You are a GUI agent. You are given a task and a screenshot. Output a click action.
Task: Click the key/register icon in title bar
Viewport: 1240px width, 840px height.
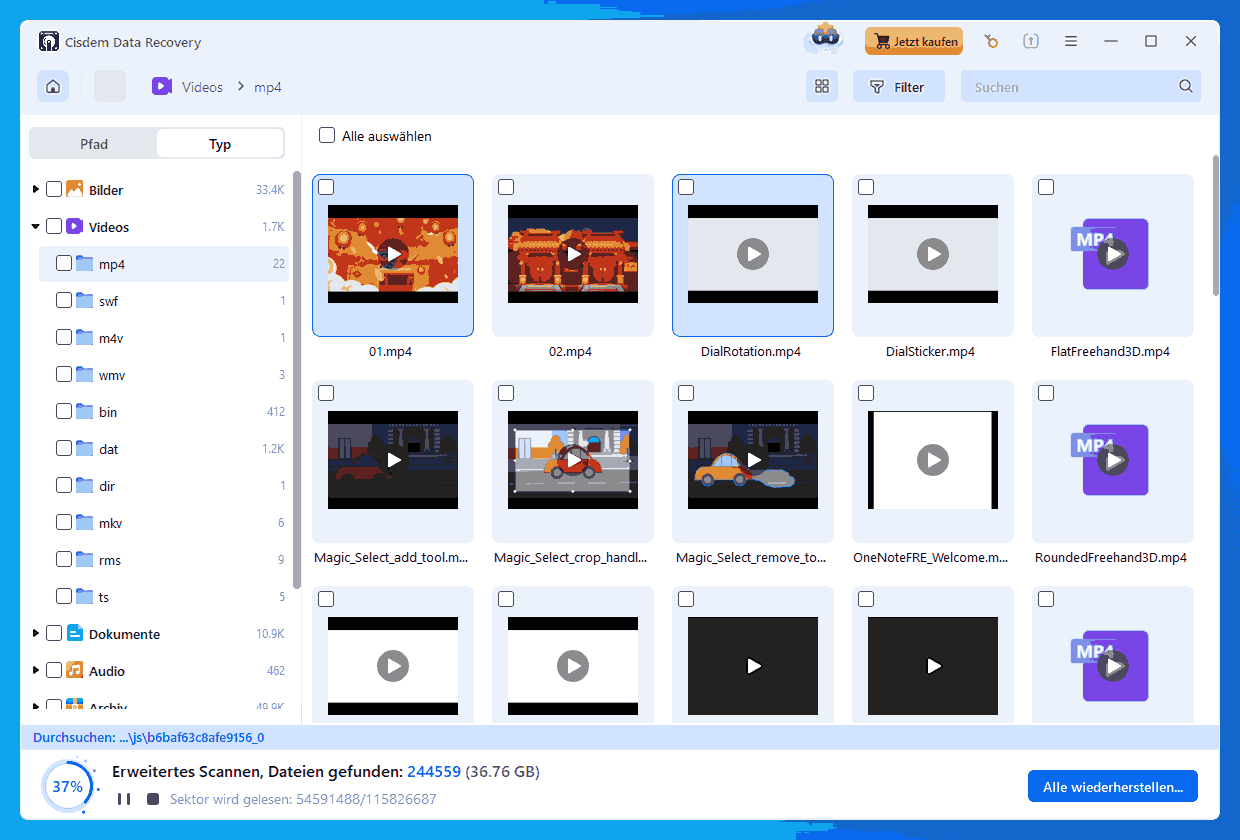click(991, 41)
